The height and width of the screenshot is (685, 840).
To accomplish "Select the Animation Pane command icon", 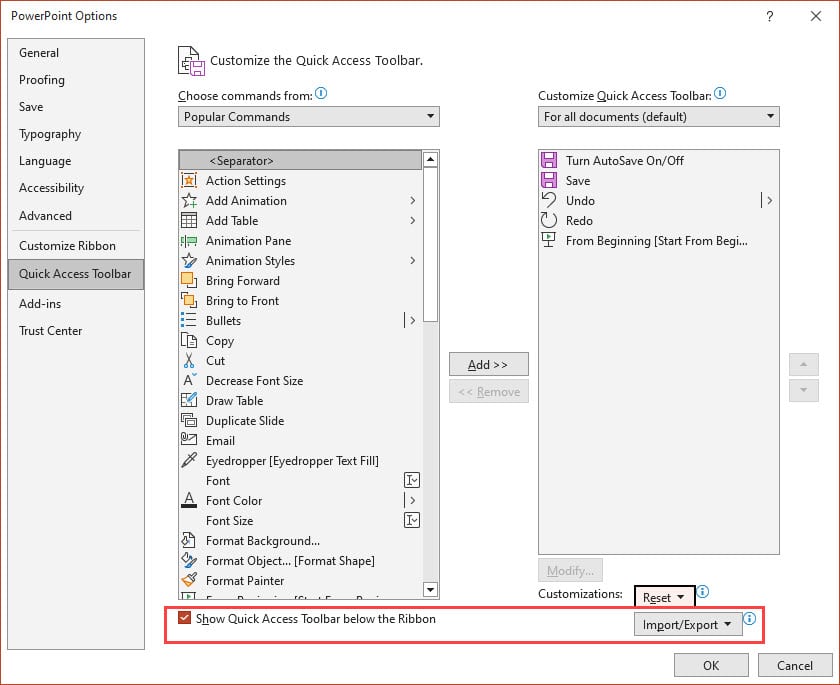I will [190, 241].
